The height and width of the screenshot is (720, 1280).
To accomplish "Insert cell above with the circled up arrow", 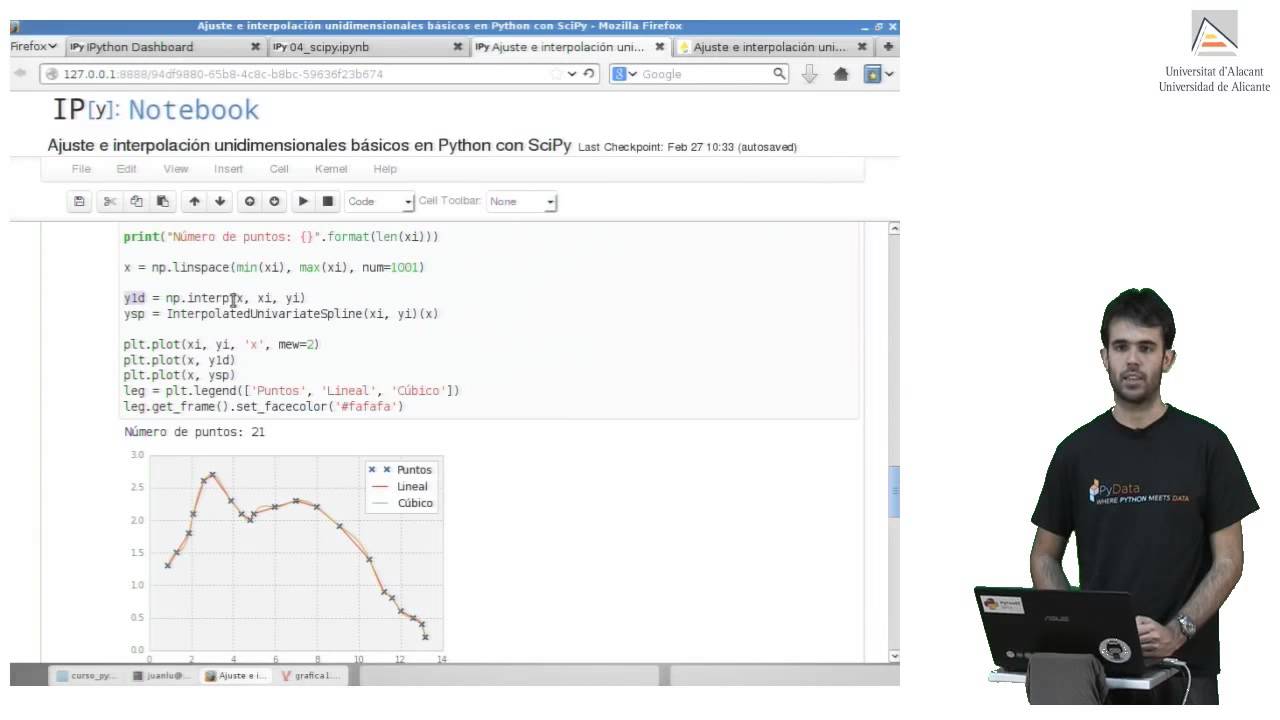I will pyautogui.click(x=250, y=201).
